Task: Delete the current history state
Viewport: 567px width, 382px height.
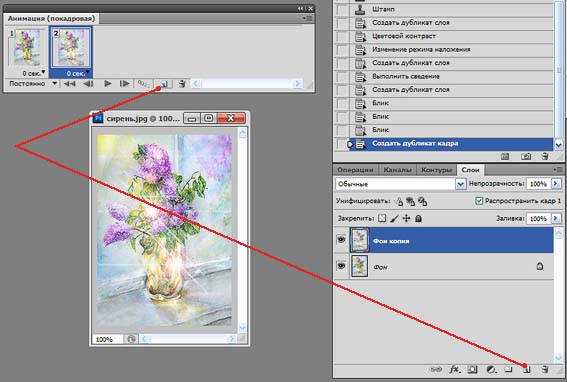Action: coord(545,156)
